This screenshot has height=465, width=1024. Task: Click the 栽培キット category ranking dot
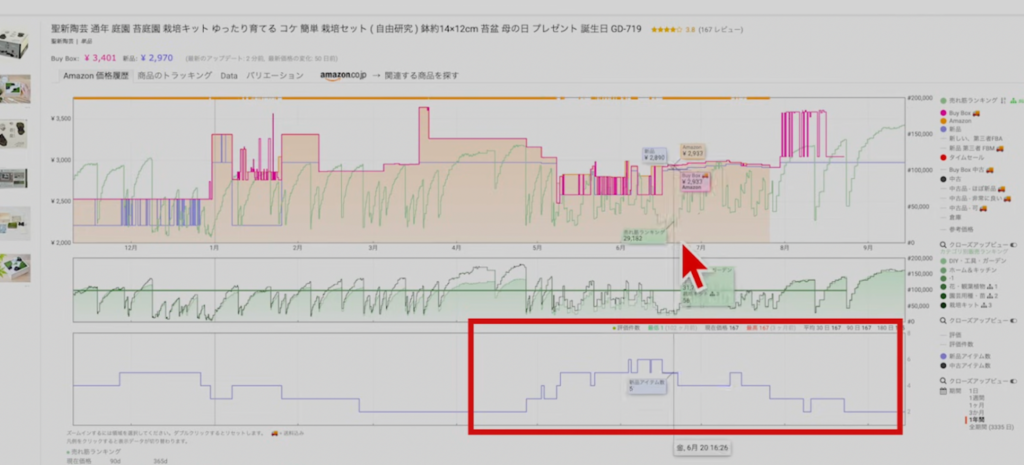tap(944, 304)
